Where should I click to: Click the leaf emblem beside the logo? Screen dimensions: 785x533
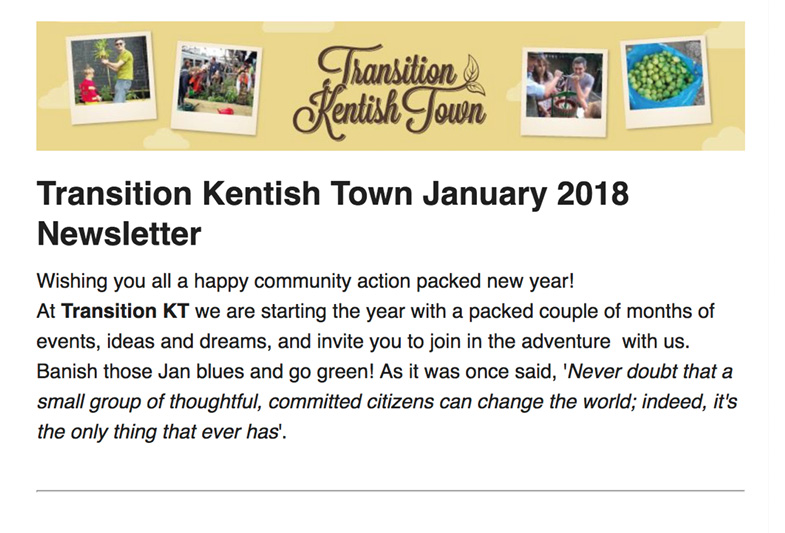coord(474,75)
